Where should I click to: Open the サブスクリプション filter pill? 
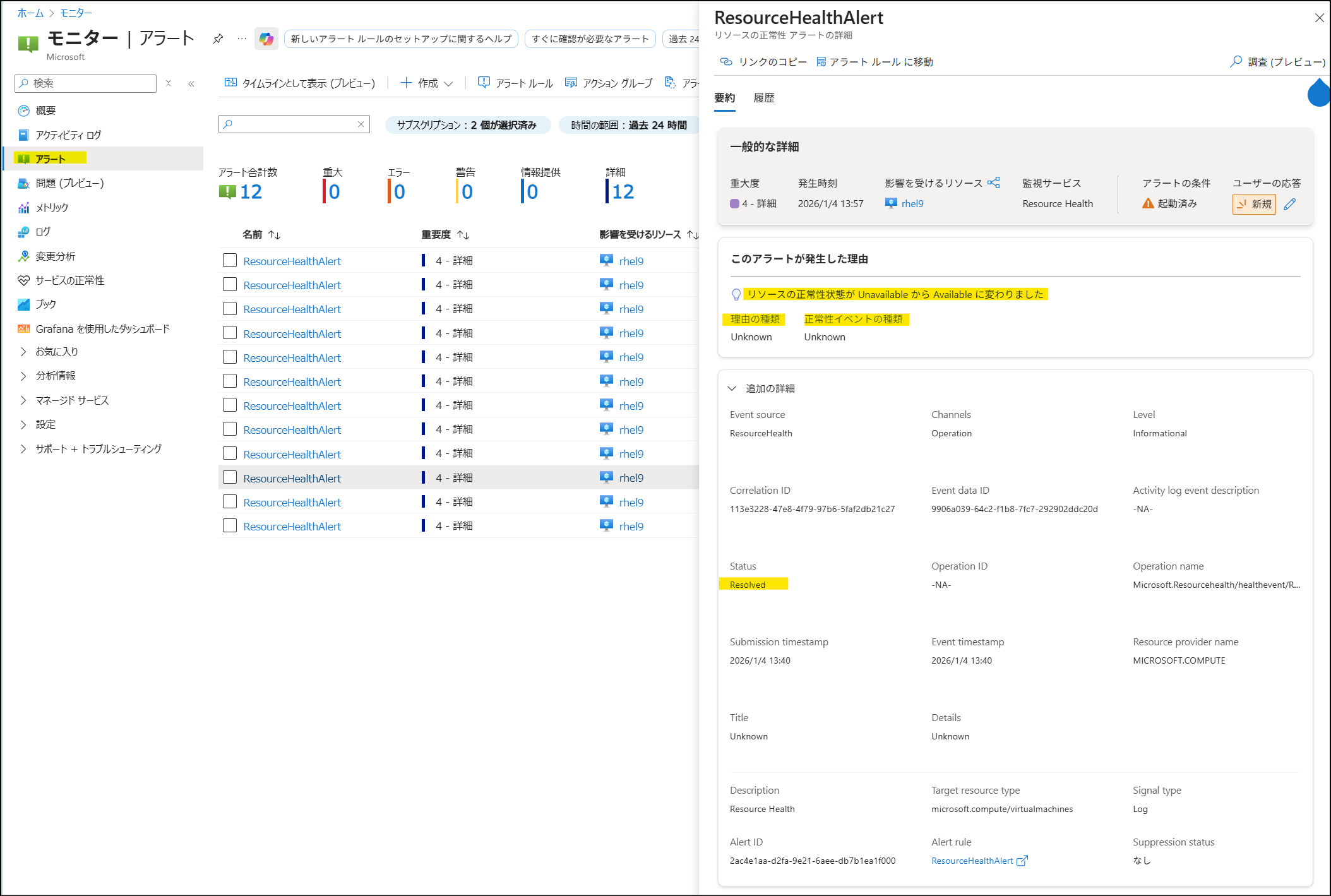click(467, 125)
